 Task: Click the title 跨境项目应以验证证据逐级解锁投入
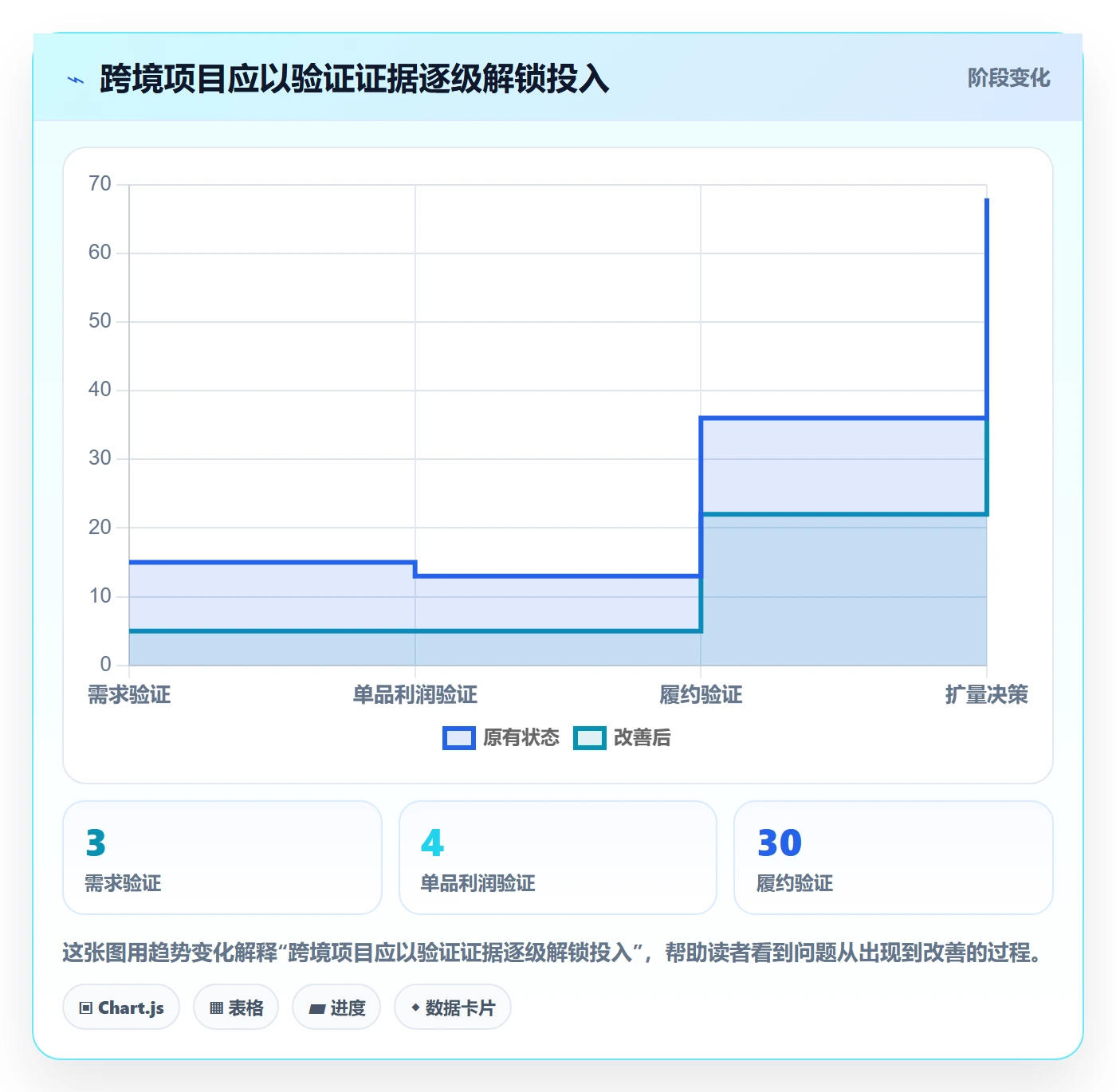pyautogui.click(x=355, y=79)
